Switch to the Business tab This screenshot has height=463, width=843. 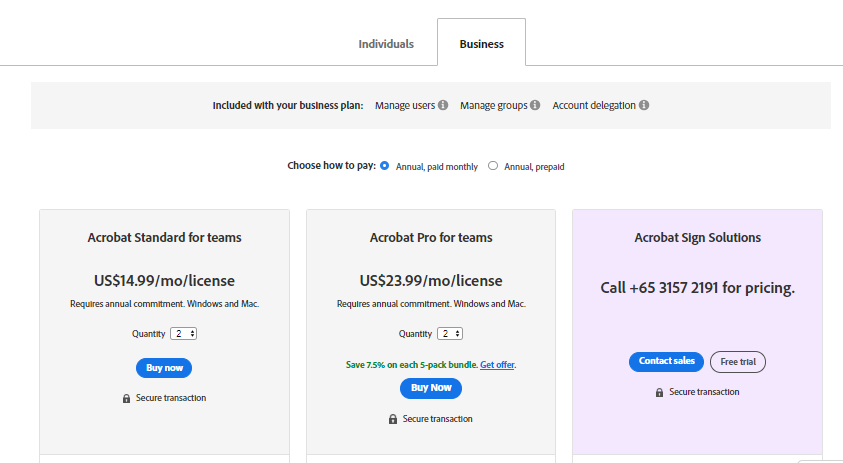pyautogui.click(x=482, y=44)
